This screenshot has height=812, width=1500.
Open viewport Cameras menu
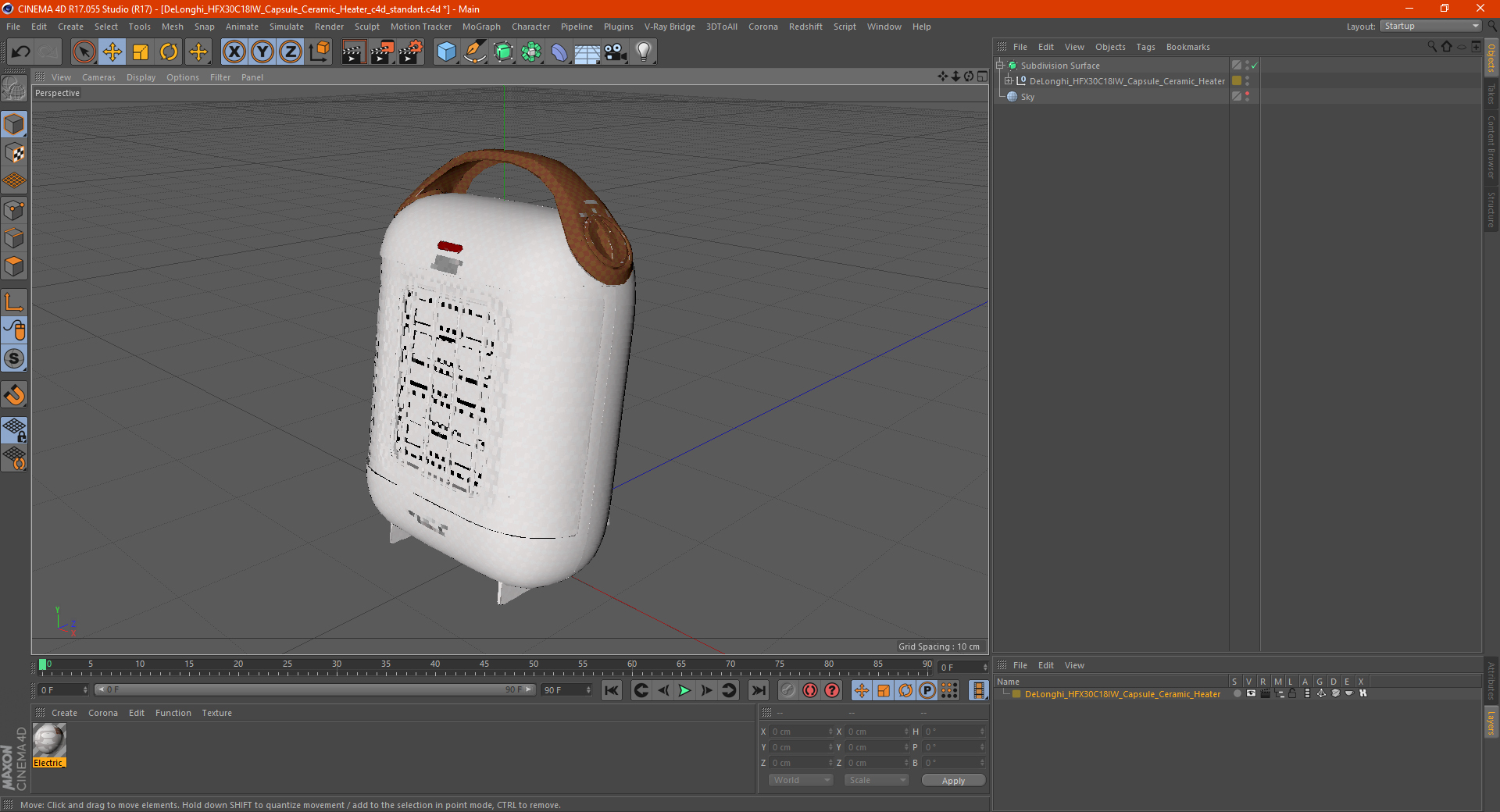pyautogui.click(x=98, y=77)
